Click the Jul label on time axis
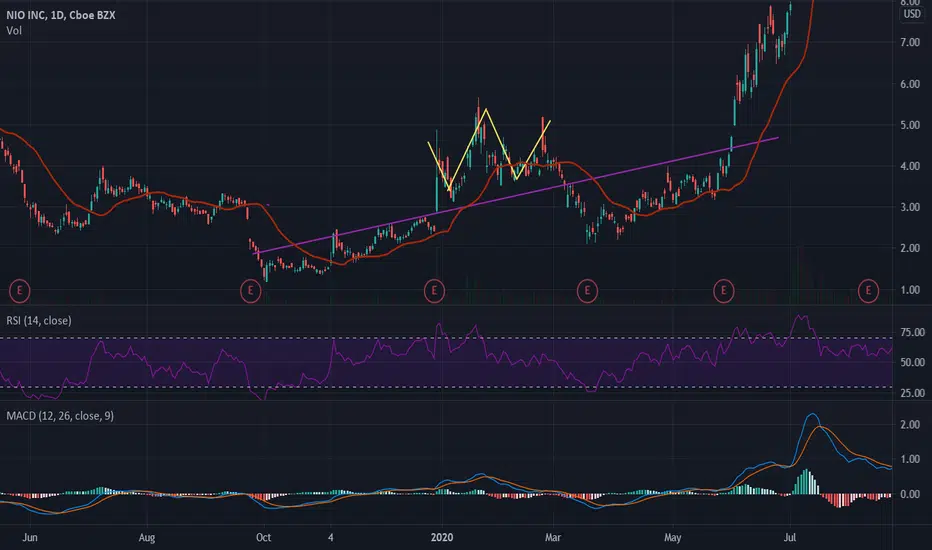932x550 pixels. tap(790, 538)
